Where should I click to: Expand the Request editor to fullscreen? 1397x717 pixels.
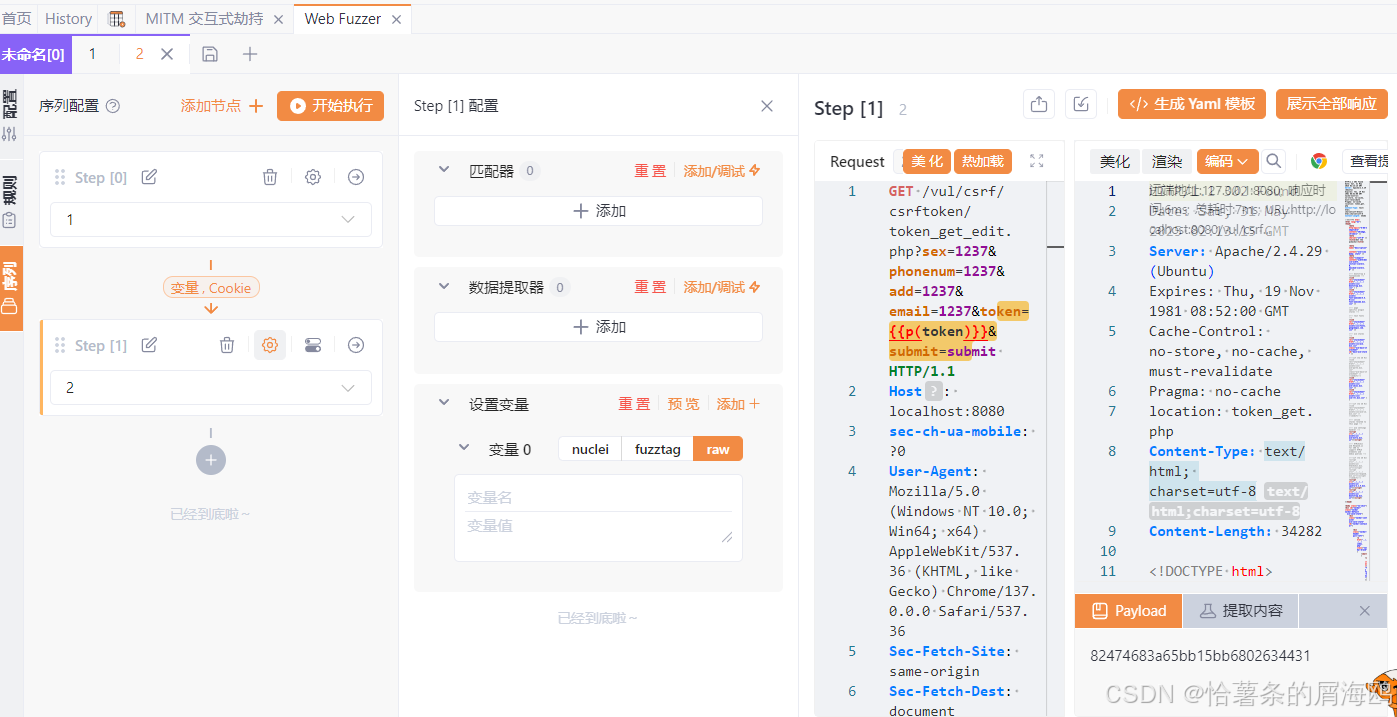tap(1037, 161)
